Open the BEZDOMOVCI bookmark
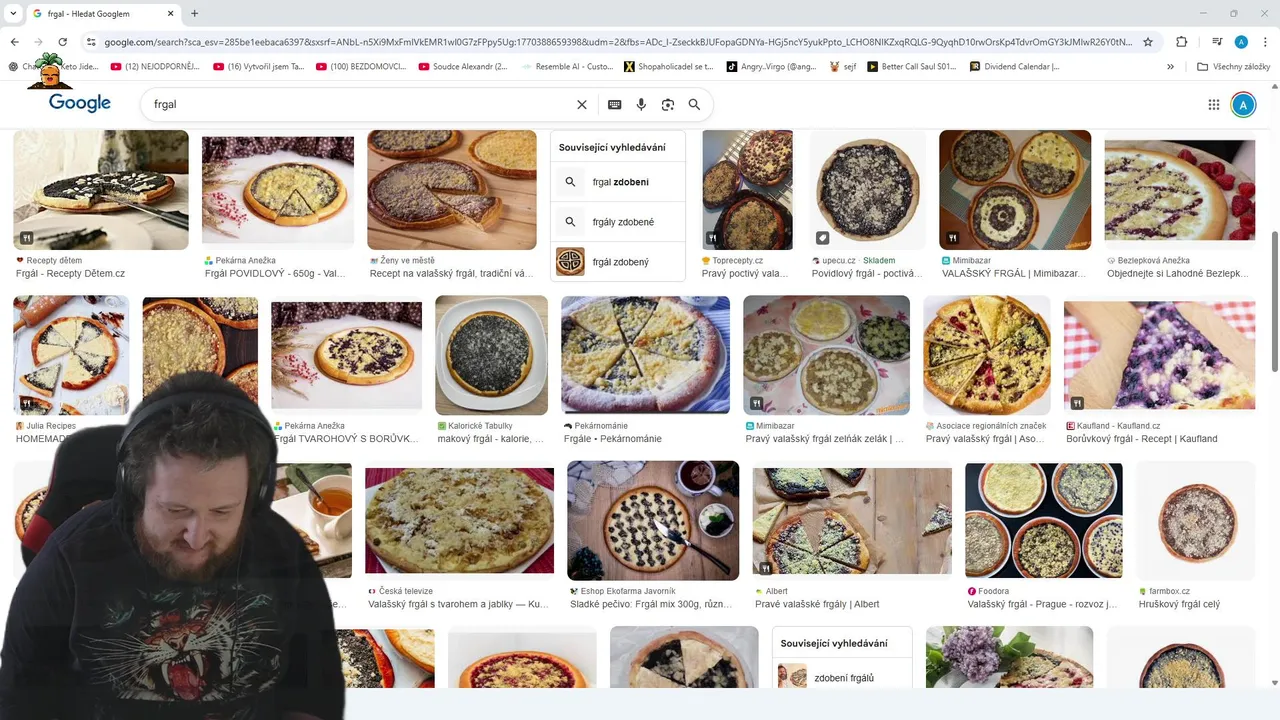 pos(361,67)
